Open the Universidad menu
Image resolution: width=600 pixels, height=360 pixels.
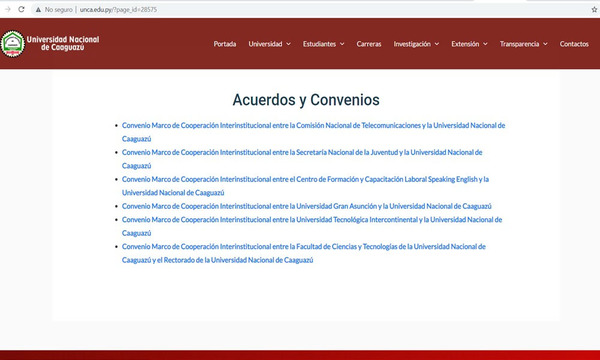(265, 44)
